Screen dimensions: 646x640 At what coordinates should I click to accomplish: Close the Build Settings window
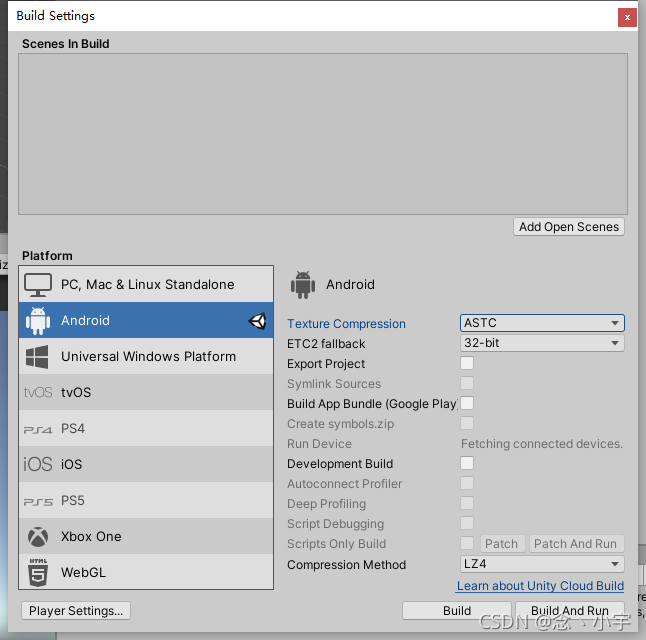[x=627, y=17]
